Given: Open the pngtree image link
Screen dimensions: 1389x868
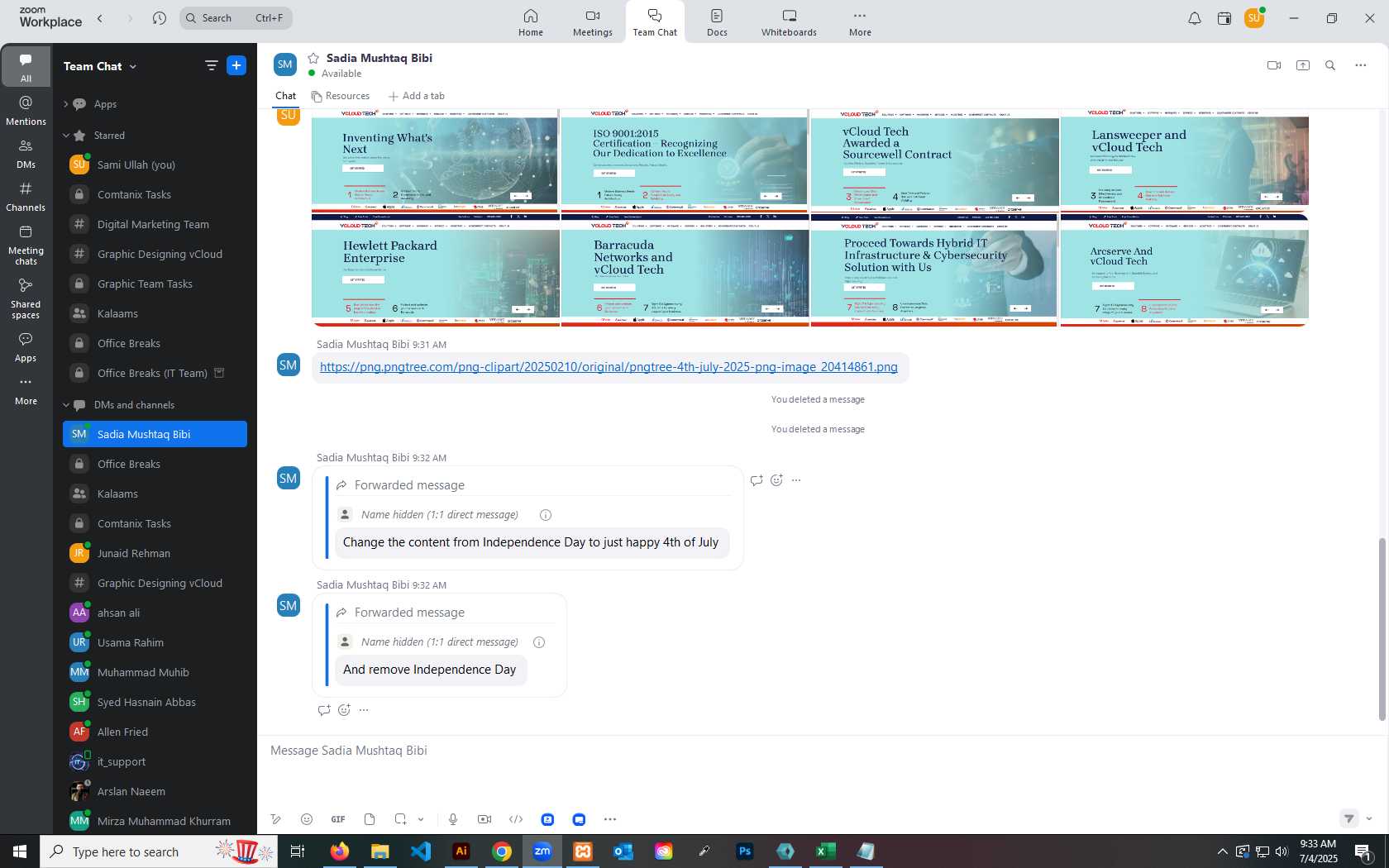Looking at the screenshot, I should pos(609,367).
